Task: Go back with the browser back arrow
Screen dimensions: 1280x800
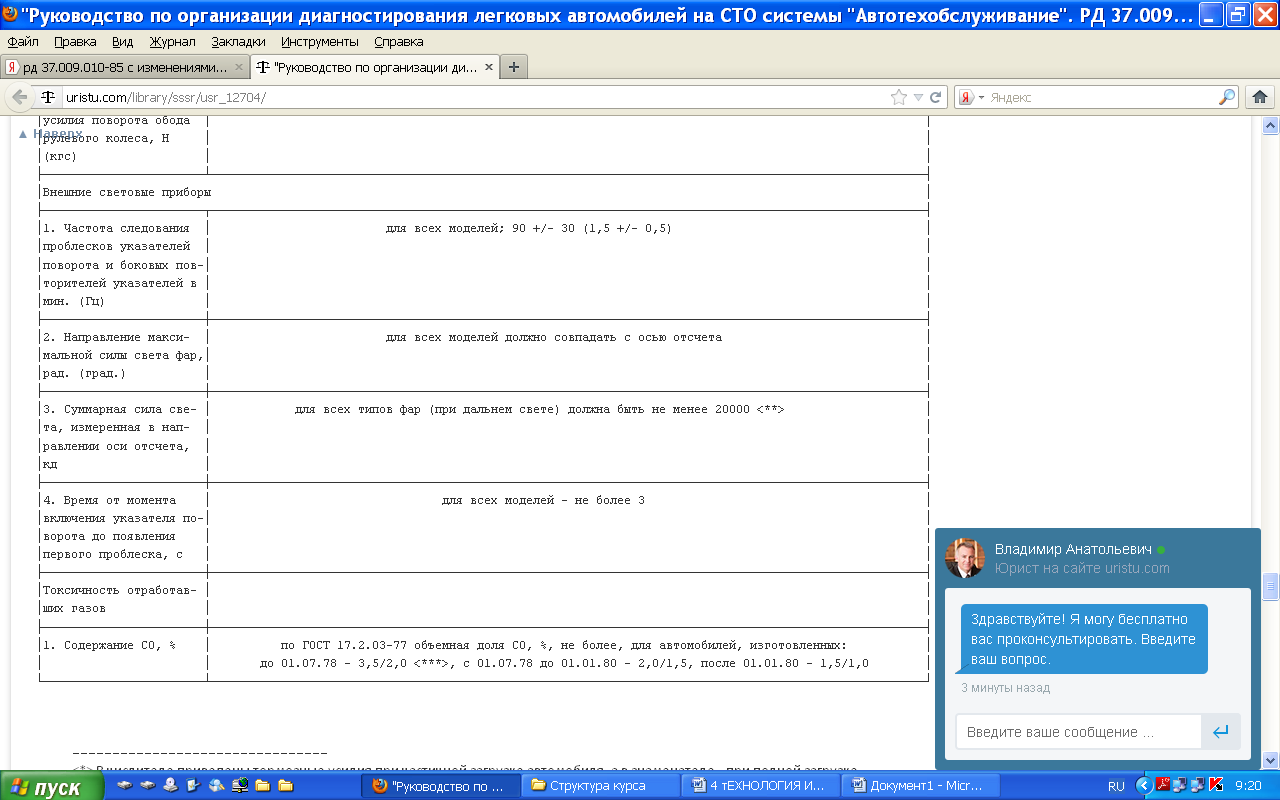Action: (x=20, y=97)
